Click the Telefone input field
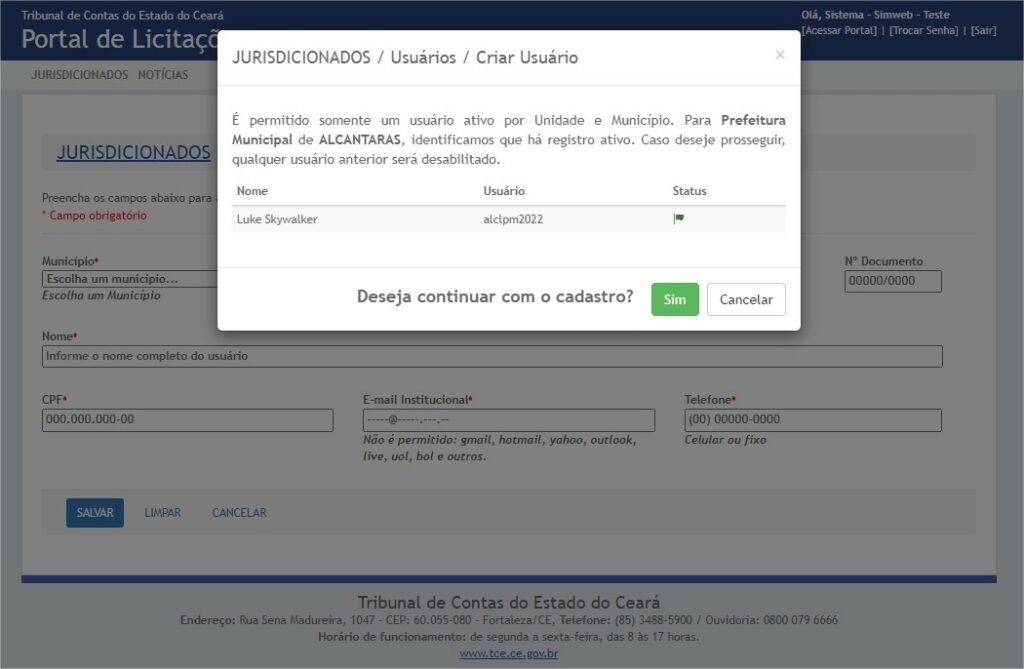1024x669 pixels. [x=812, y=420]
